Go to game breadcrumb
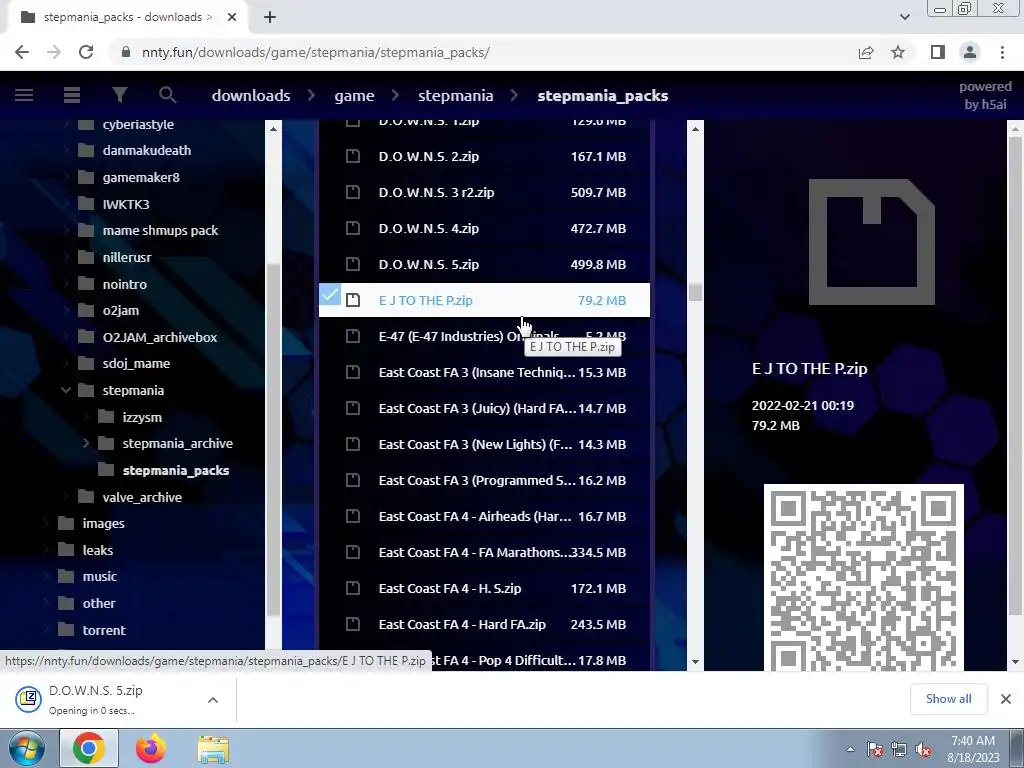The height and width of the screenshot is (768, 1024). (x=354, y=95)
